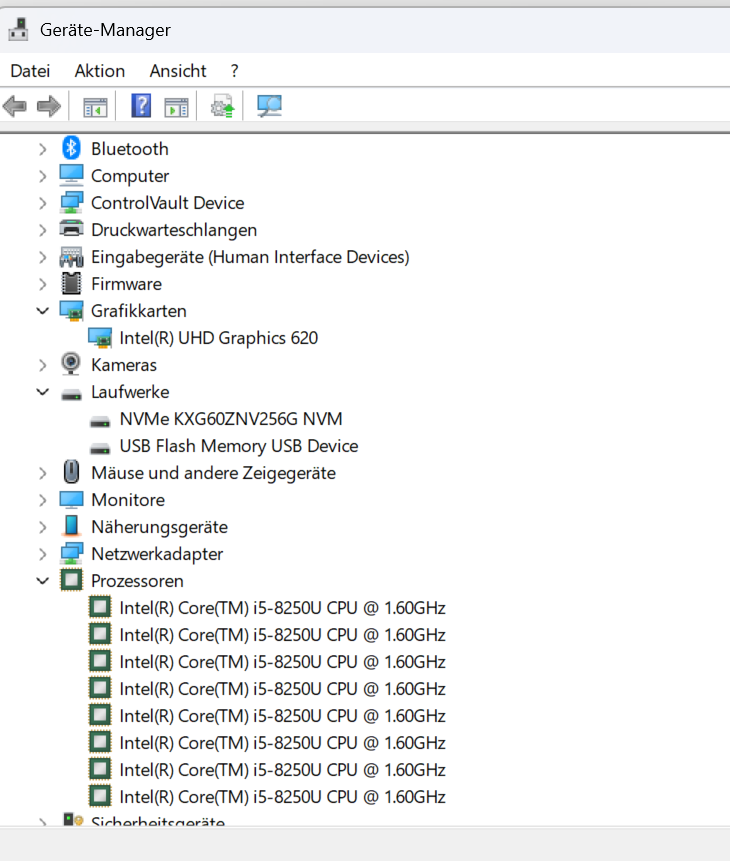Expand the Kameras node
The image size is (730, 861).
(x=43, y=365)
